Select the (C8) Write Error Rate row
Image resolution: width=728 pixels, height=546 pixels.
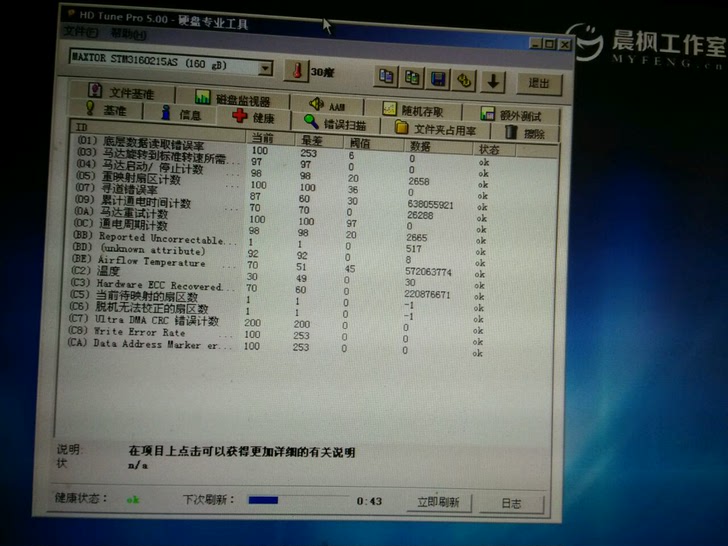(275, 334)
